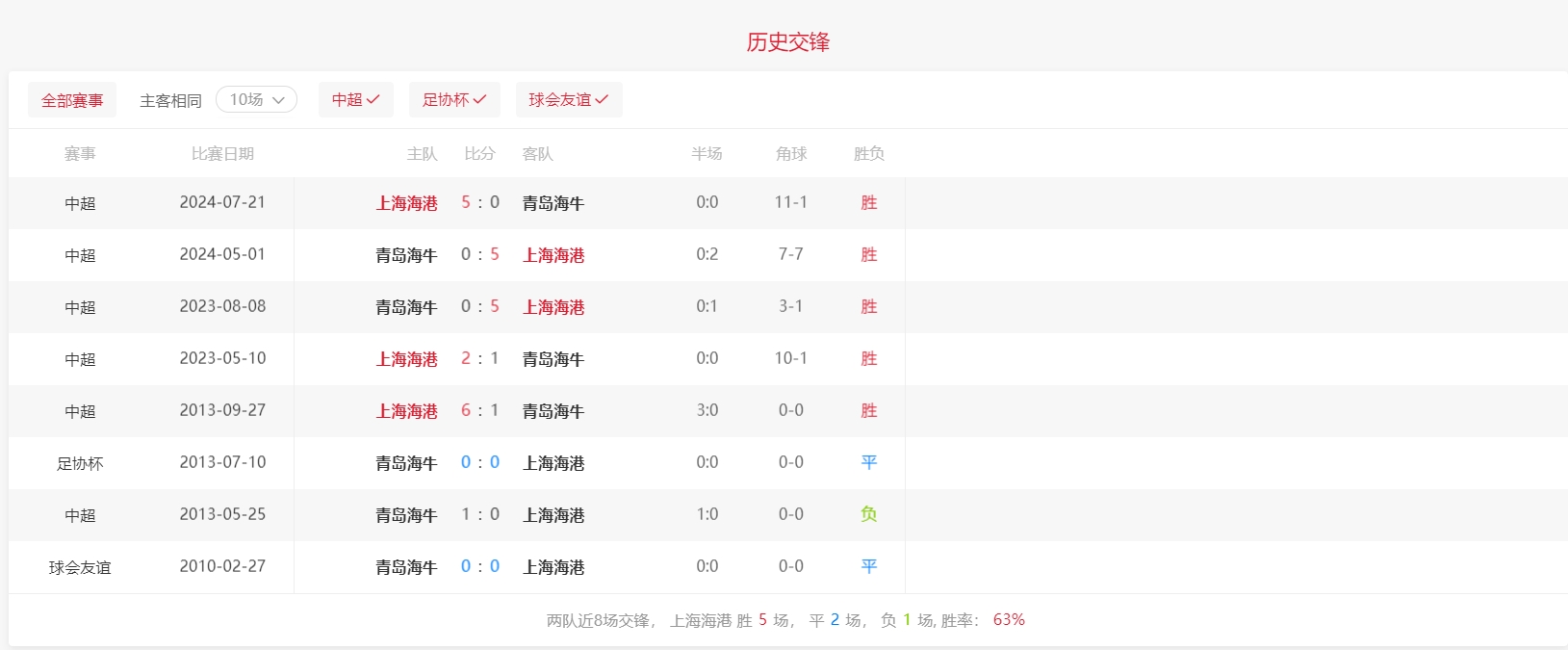
Task: Click the 角球 column header
Action: [x=790, y=154]
